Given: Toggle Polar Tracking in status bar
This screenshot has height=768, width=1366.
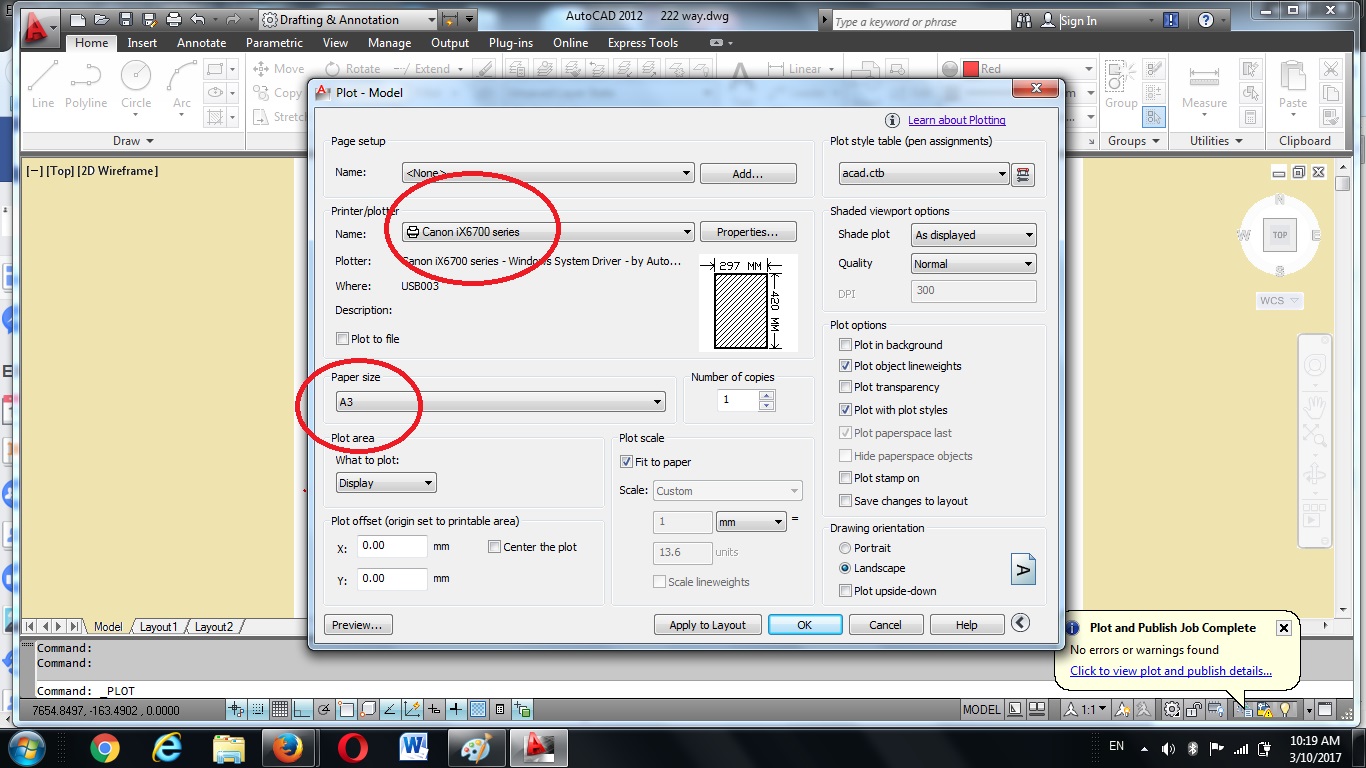Looking at the screenshot, I should coord(324,709).
